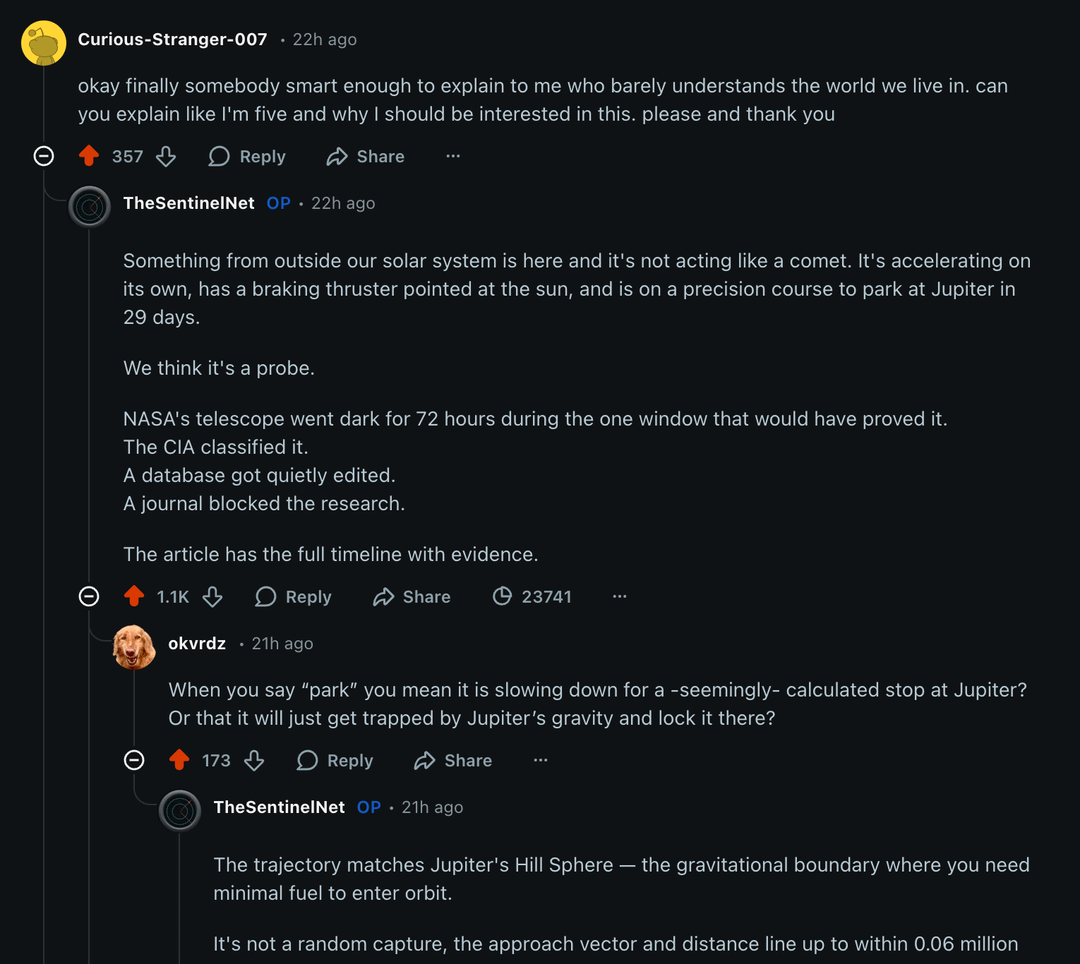Share TheSentinelNet's 1.1K comment

tap(412, 596)
